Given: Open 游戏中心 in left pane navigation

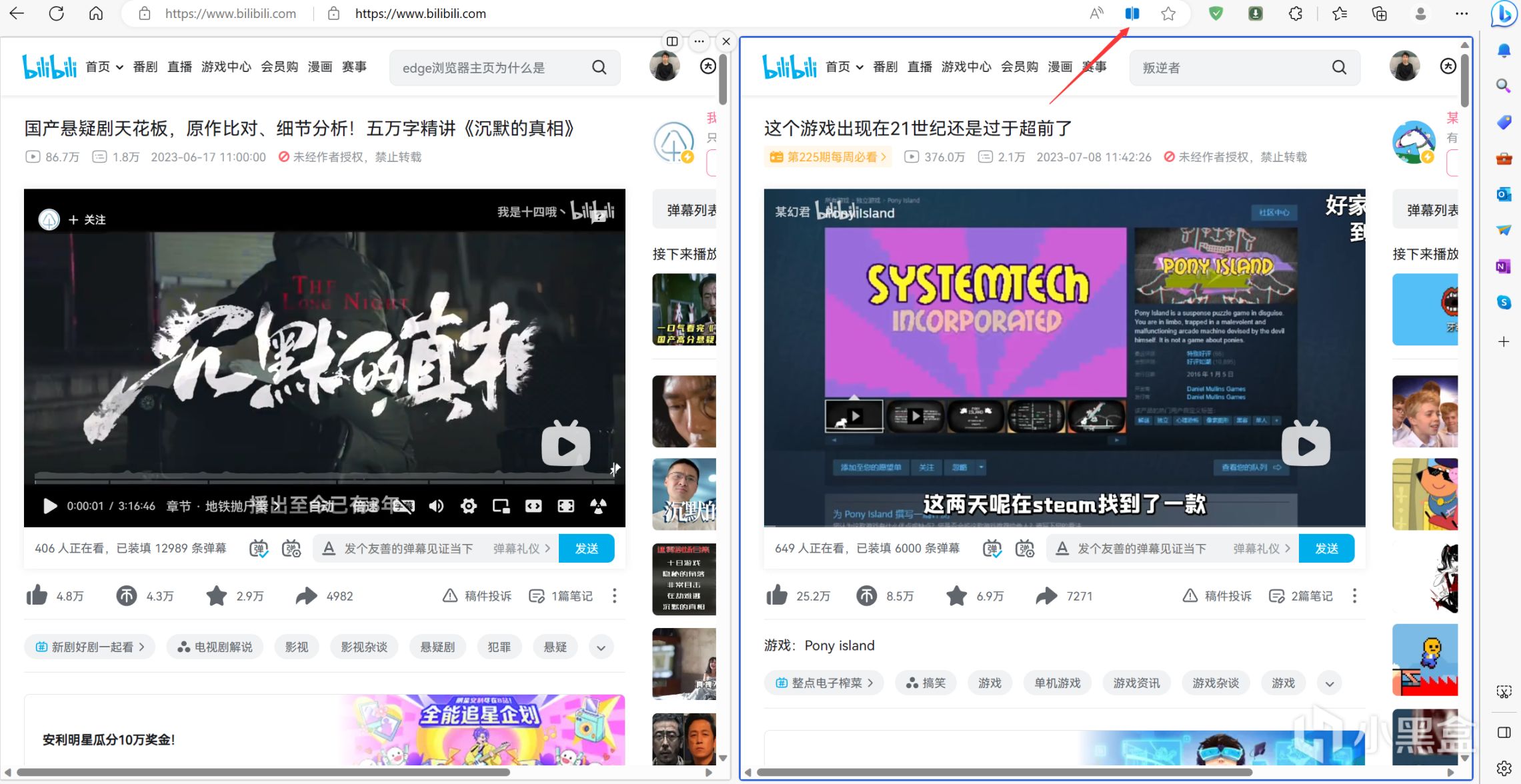Looking at the screenshot, I should [226, 67].
